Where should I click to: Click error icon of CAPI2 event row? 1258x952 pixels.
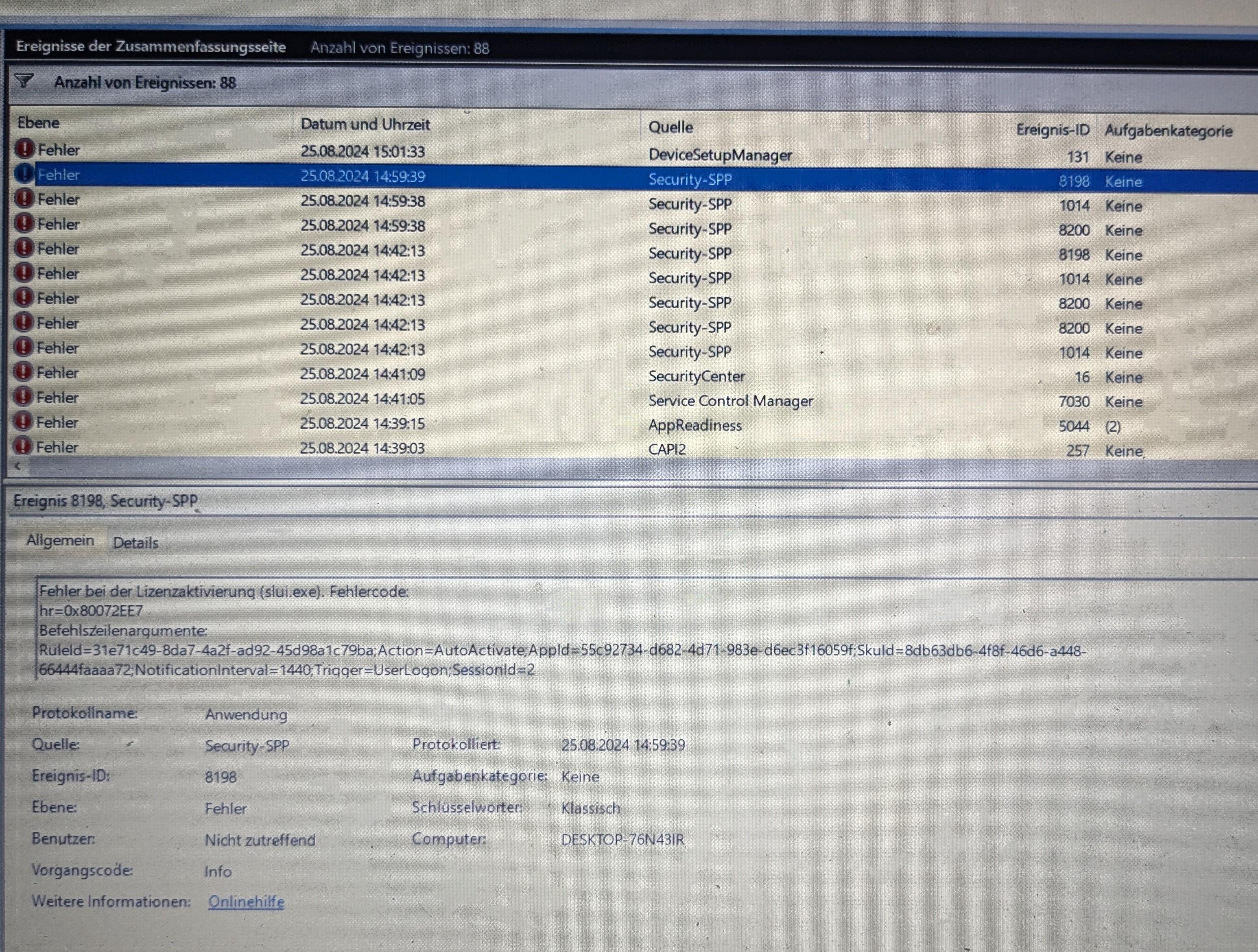point(23,446)
